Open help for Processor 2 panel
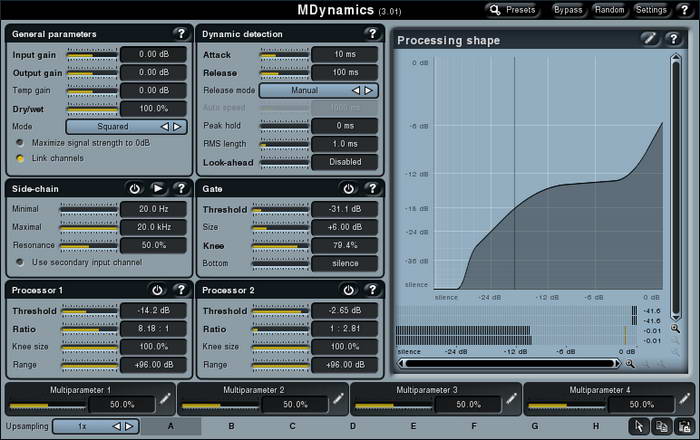 [372, 290]
